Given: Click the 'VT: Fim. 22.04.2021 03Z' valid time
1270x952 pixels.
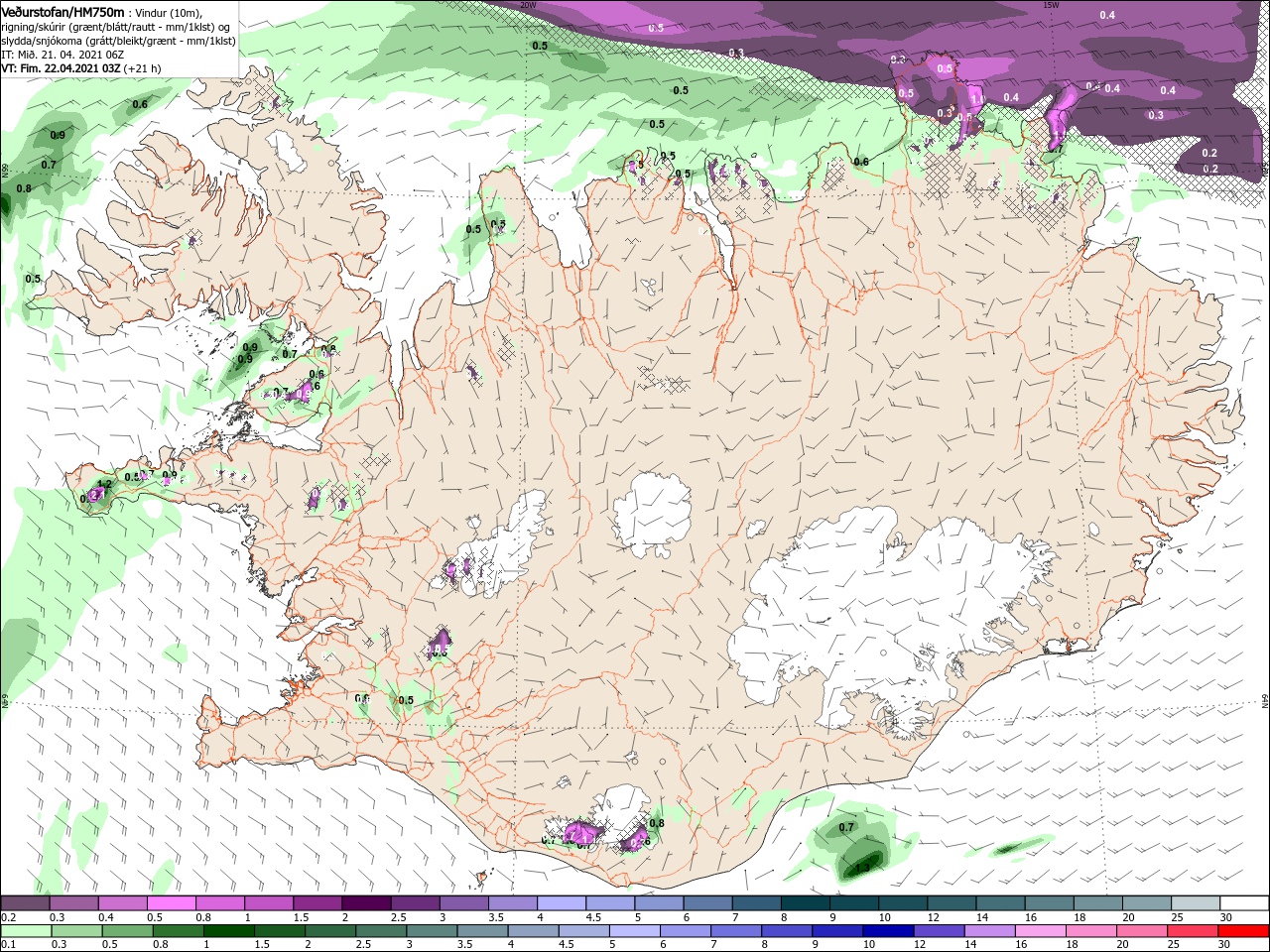Looking at the screenshot, I should tap(62, 68).
